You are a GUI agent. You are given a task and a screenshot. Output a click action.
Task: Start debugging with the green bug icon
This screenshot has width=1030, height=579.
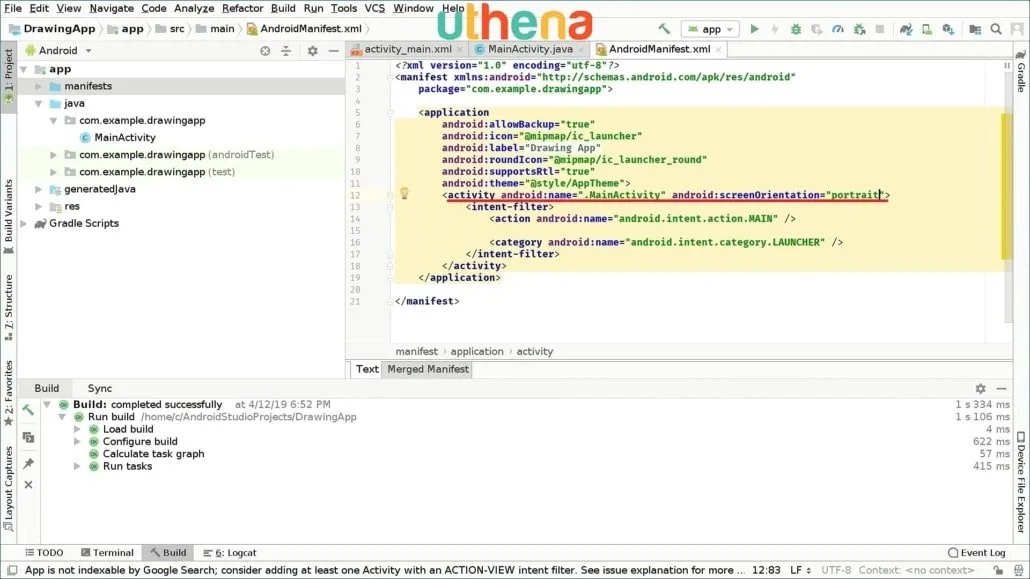(795, 29)
